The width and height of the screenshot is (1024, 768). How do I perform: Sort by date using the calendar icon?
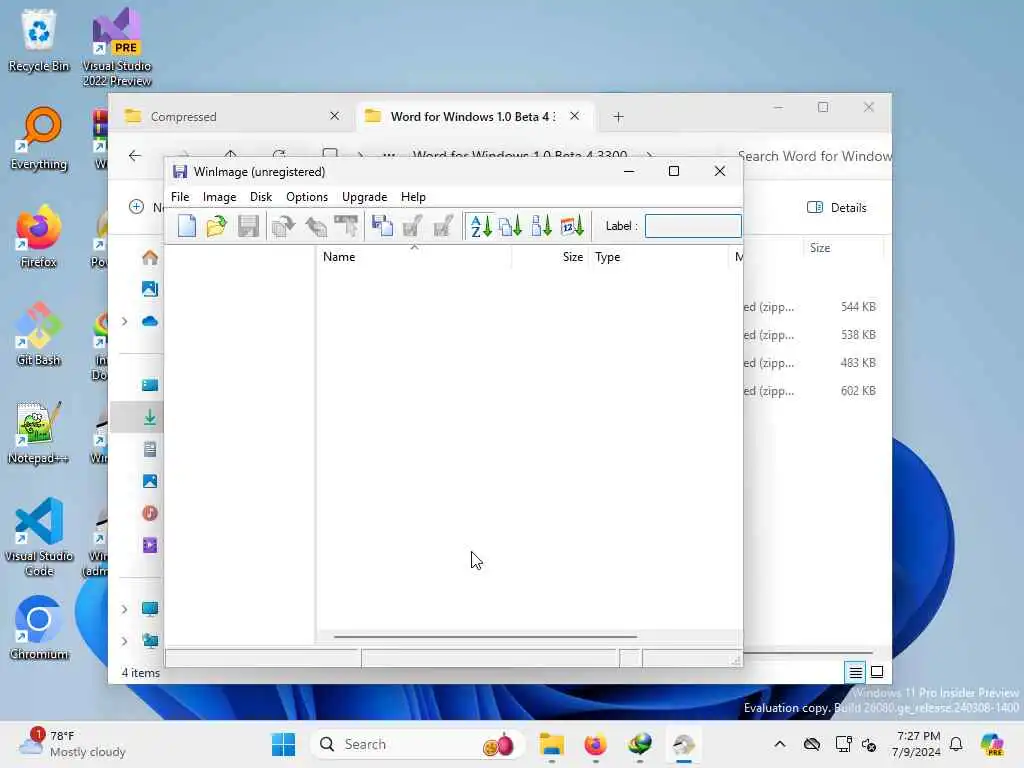pyautogui.click(x=572, y=226)
